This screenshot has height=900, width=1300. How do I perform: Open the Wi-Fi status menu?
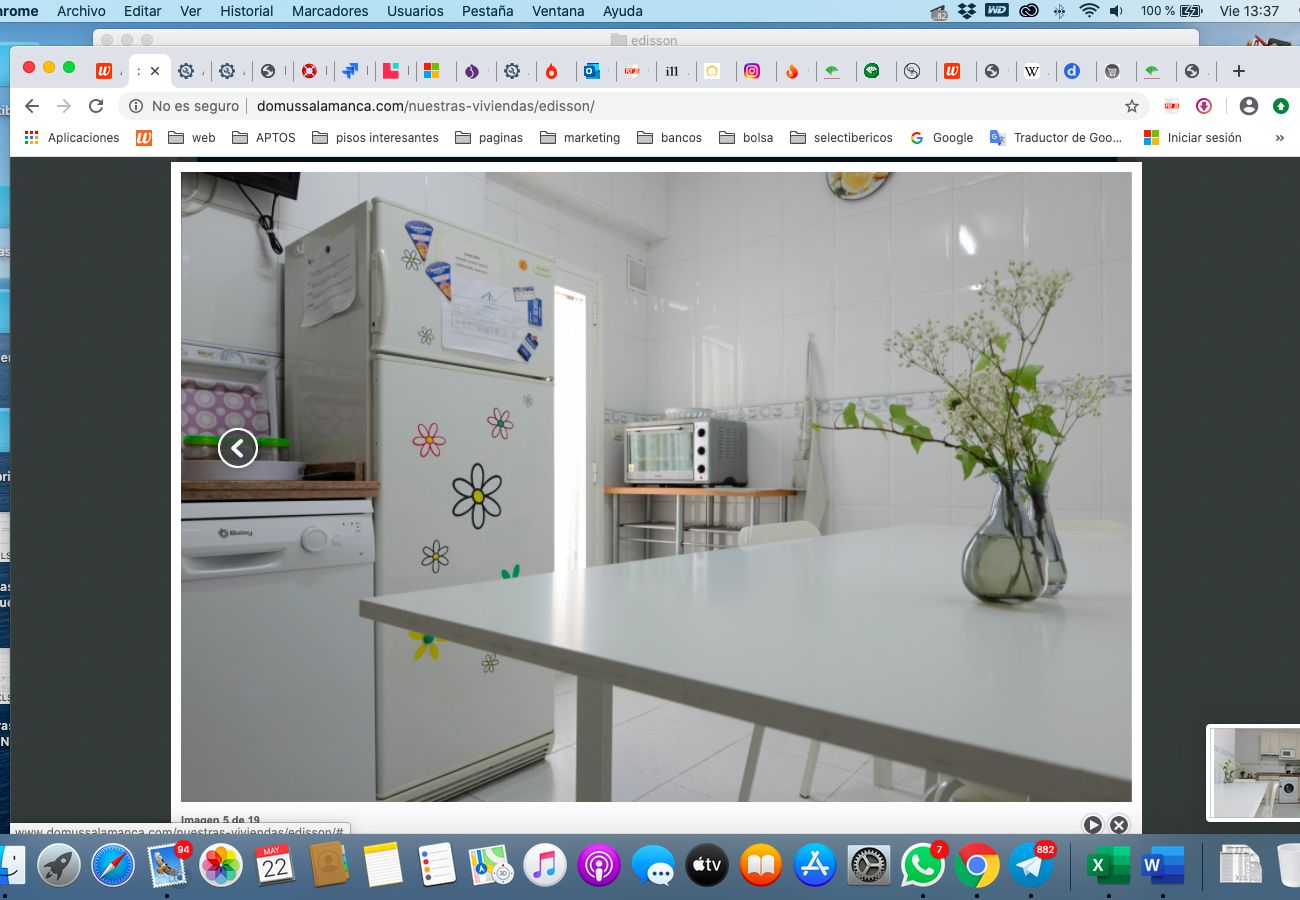click(x=1089, y=11)
